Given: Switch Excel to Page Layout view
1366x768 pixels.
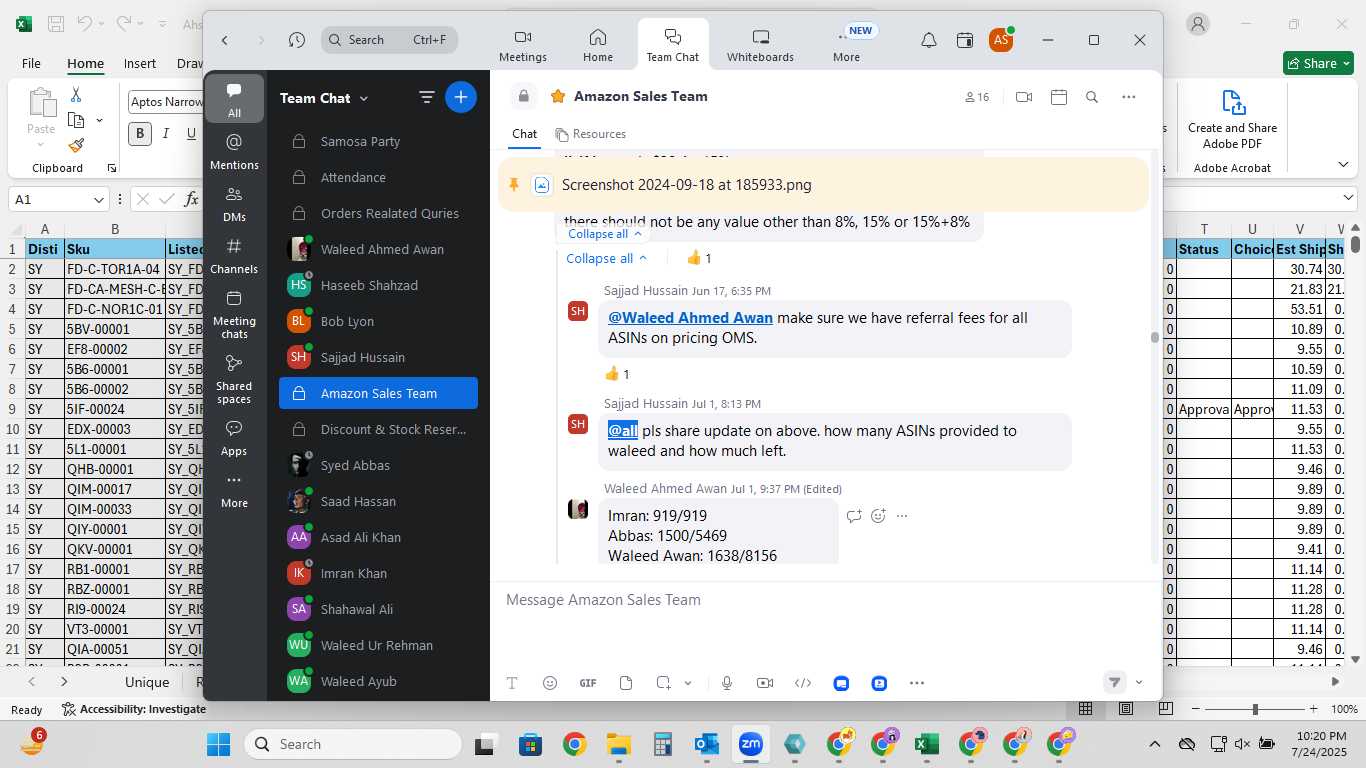Looking at the screenshot, I should pyautogui.click(x=1126, y=709).
